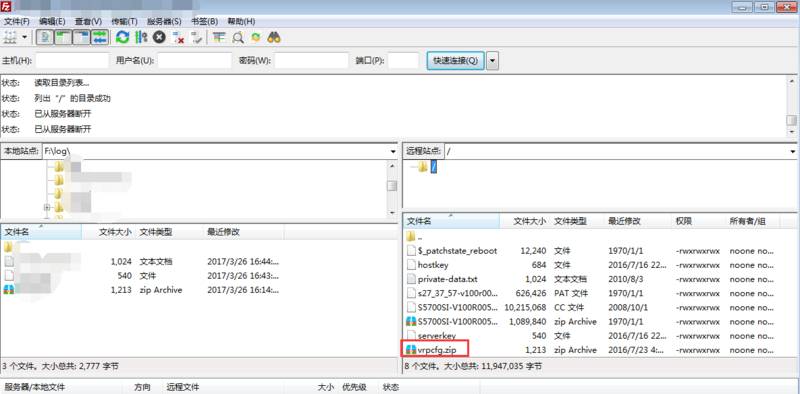Open the 文件(F) menu

pos(17,21)
